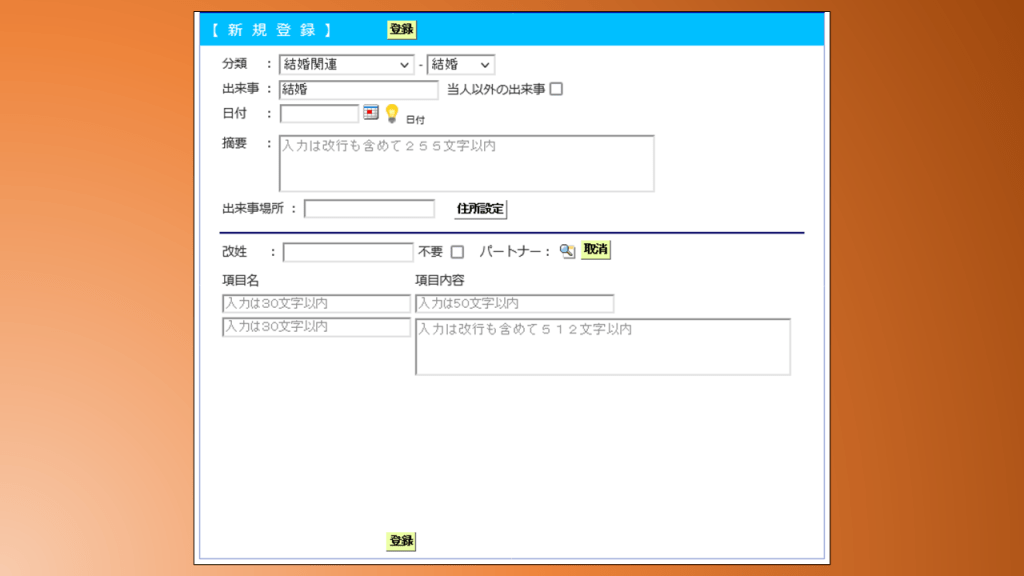The image size is (1024, 576).
Task: Click the 改姓 surname change field
Action: (348, 252)
